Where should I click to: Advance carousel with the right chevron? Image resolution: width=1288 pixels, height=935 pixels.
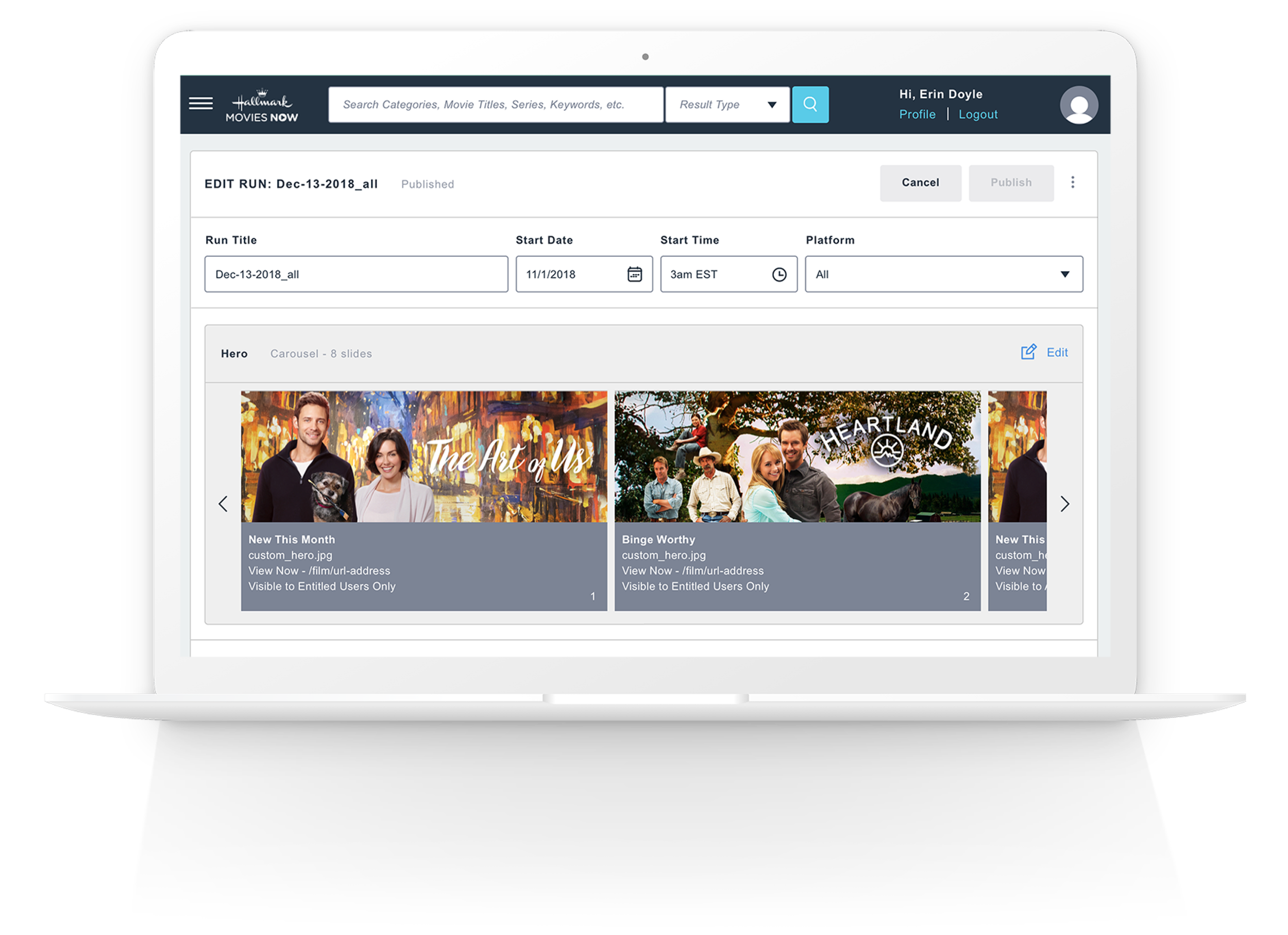click(1064, 504)
